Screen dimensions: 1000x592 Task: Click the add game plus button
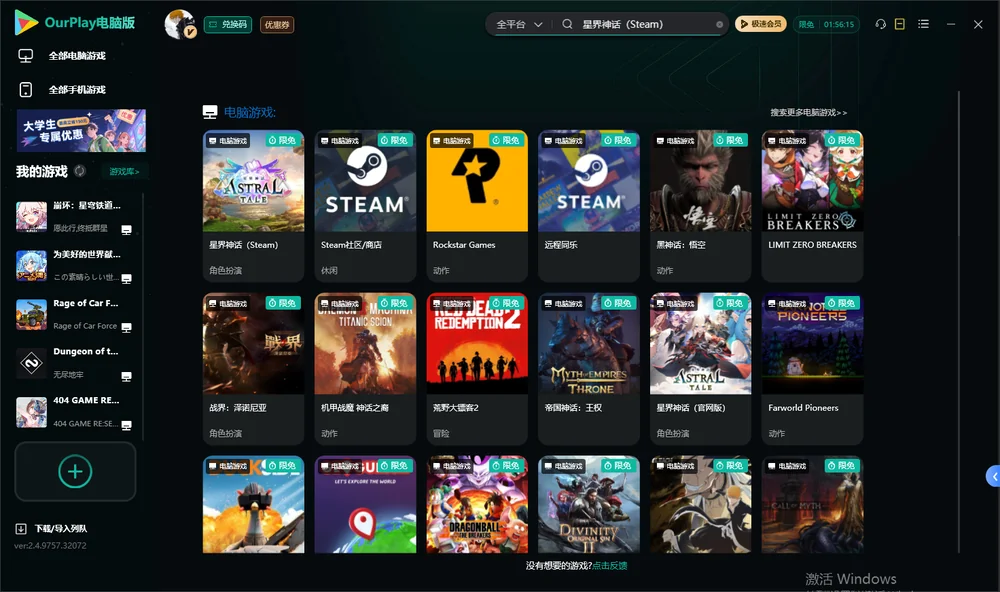[75, 471]
